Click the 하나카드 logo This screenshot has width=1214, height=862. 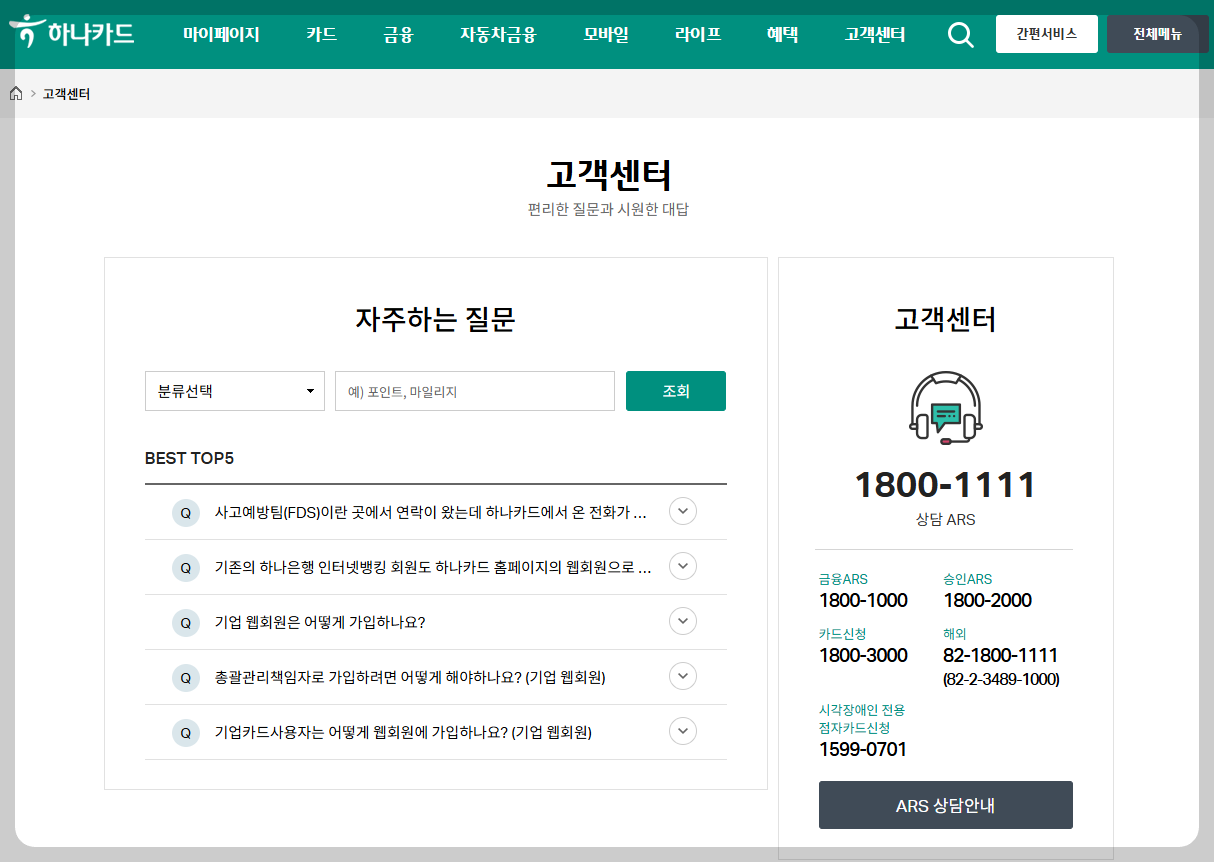coord(72,33)
